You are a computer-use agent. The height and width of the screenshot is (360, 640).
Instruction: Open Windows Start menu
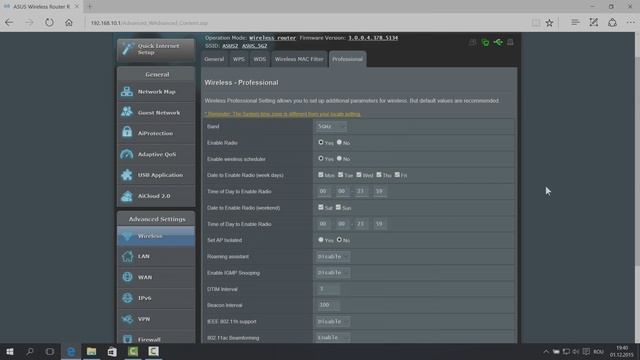pos(10,351)
